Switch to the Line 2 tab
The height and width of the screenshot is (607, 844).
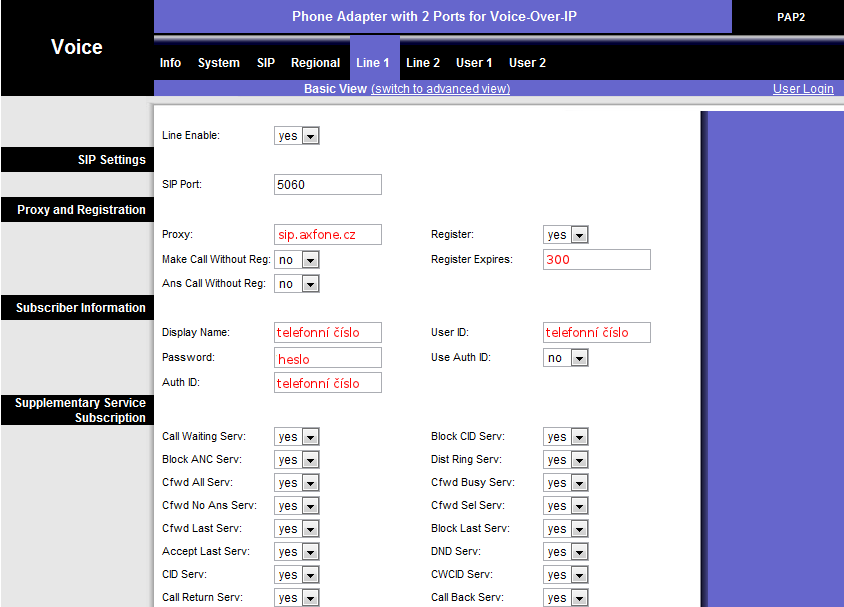423,63
